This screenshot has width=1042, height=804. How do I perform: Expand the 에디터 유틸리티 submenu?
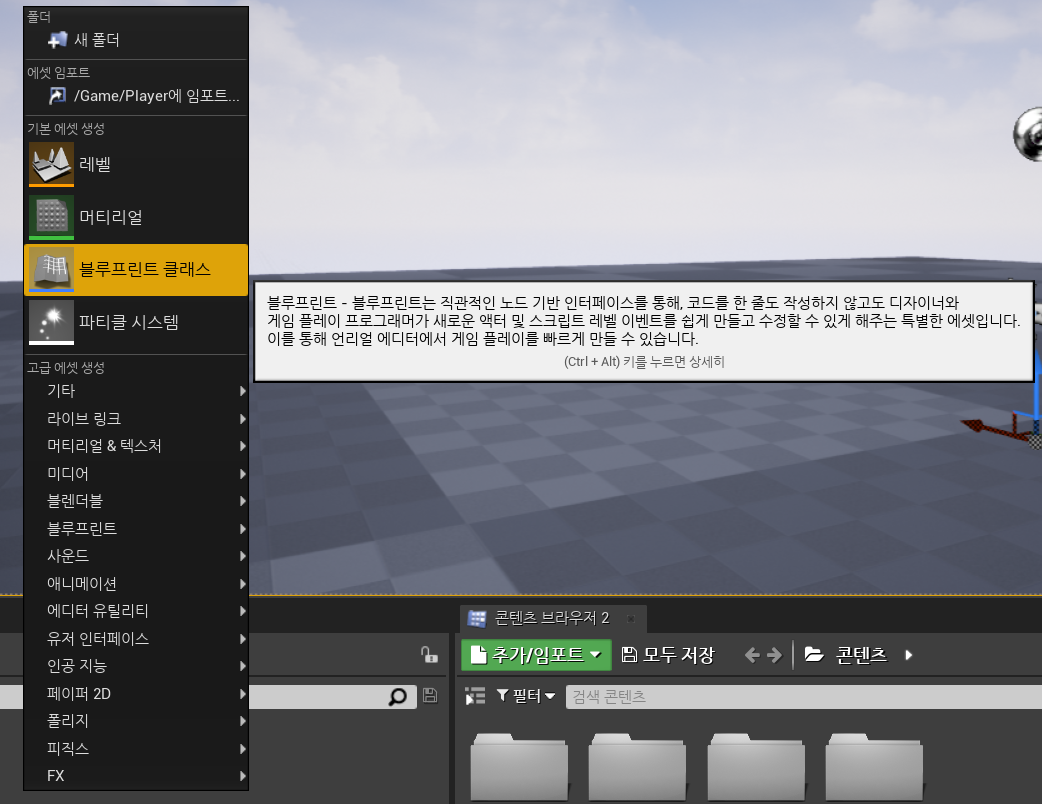pyautogui.click(x=136, y=611)
